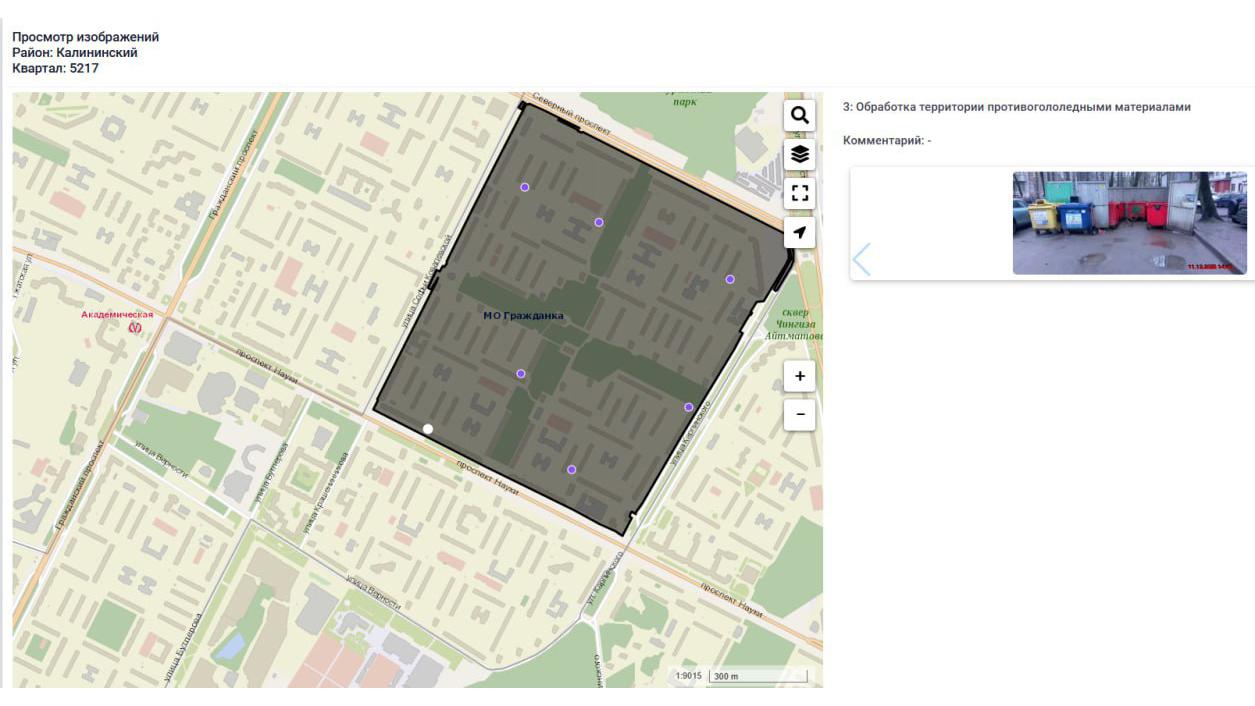Click the geolocation arrow button

pos(799,233)
